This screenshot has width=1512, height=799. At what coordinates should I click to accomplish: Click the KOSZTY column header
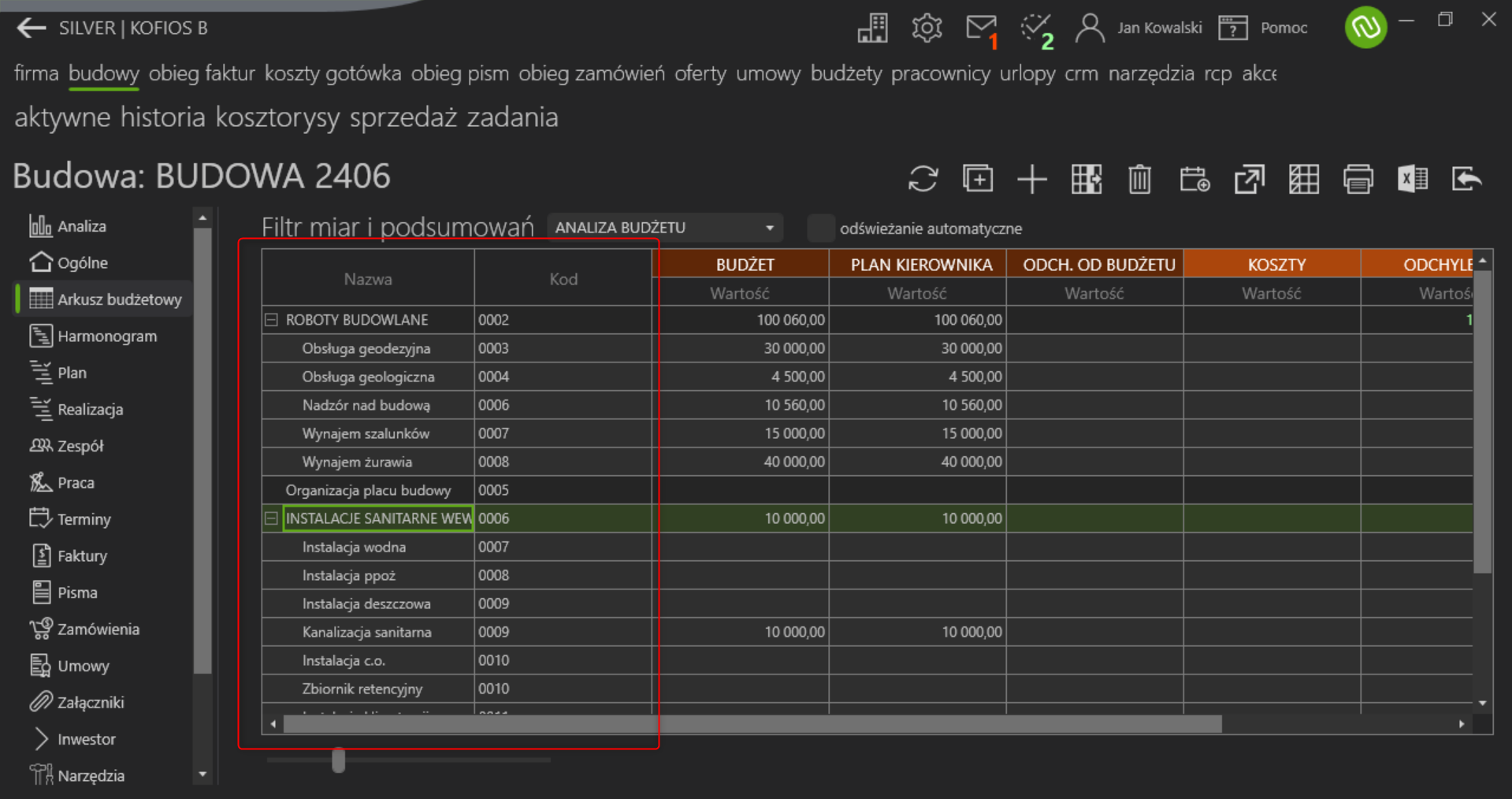pos(1272,265)
